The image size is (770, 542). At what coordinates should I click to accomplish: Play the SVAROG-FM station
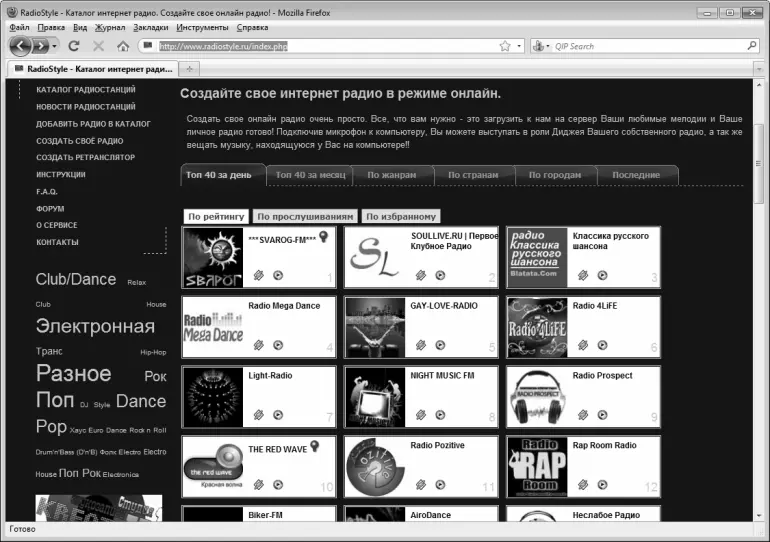click(277, 275)
